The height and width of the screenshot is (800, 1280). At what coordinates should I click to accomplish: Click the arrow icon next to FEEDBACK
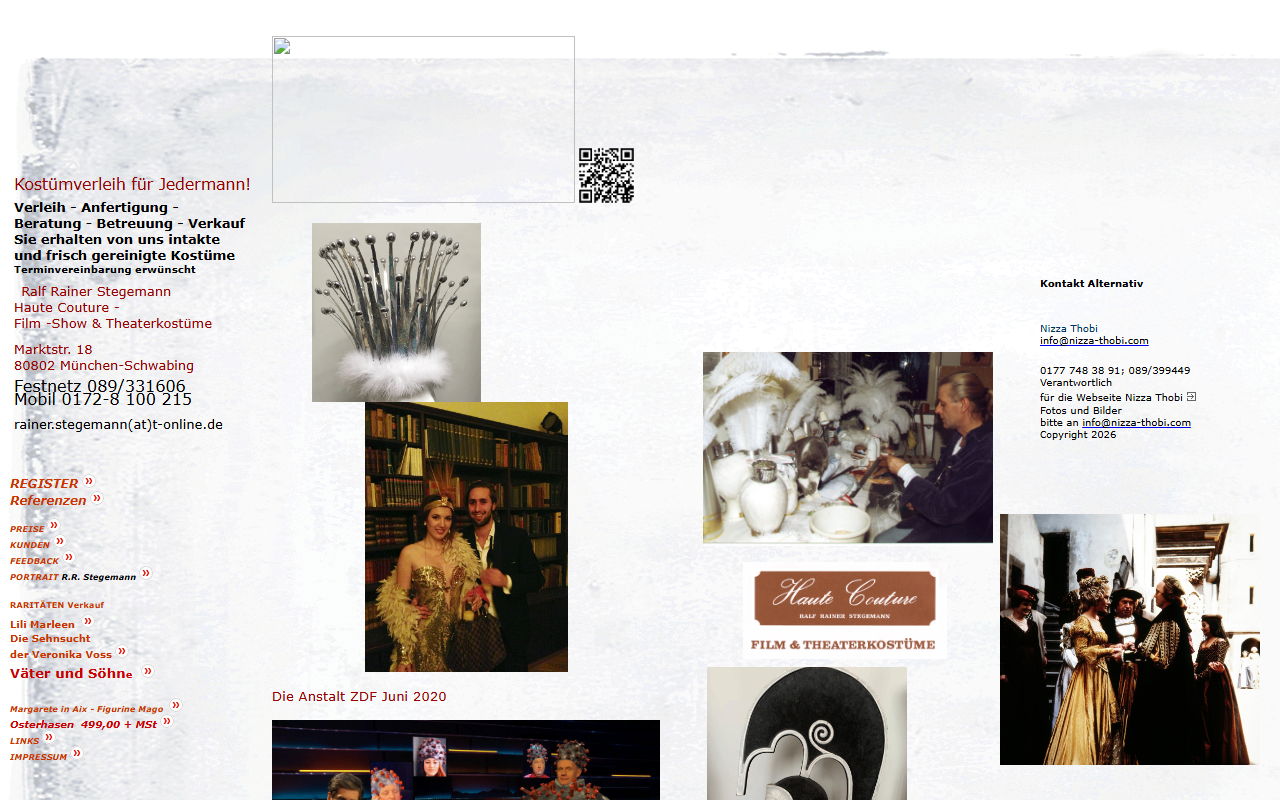[x=69, y=558]
